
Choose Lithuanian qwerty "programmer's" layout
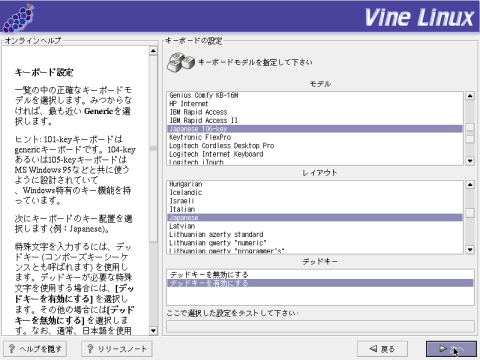pyautogui.click(x=315, y=250)
